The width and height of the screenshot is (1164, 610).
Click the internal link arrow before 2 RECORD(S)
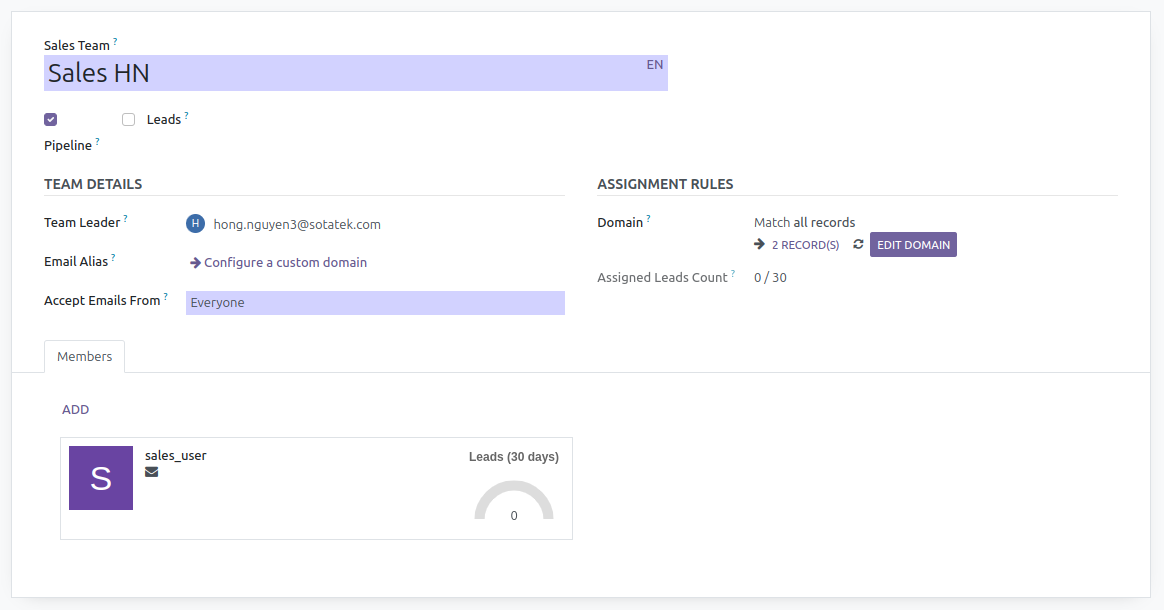tap(759, 244)
